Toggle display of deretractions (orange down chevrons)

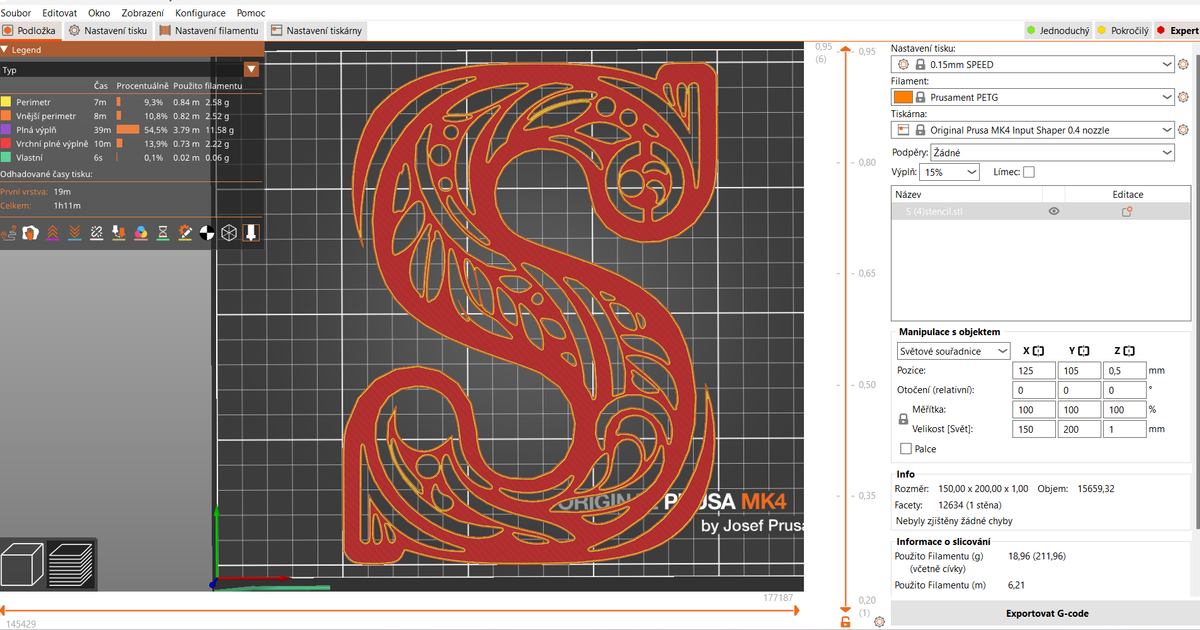point(74,233)
